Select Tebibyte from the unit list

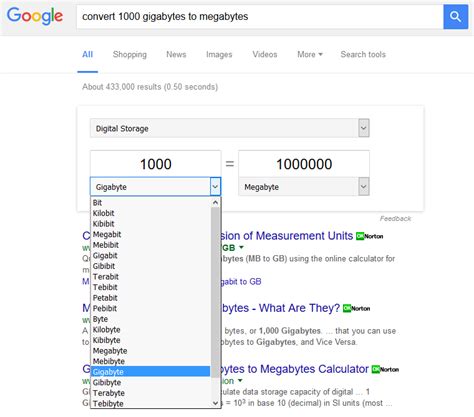151,403
